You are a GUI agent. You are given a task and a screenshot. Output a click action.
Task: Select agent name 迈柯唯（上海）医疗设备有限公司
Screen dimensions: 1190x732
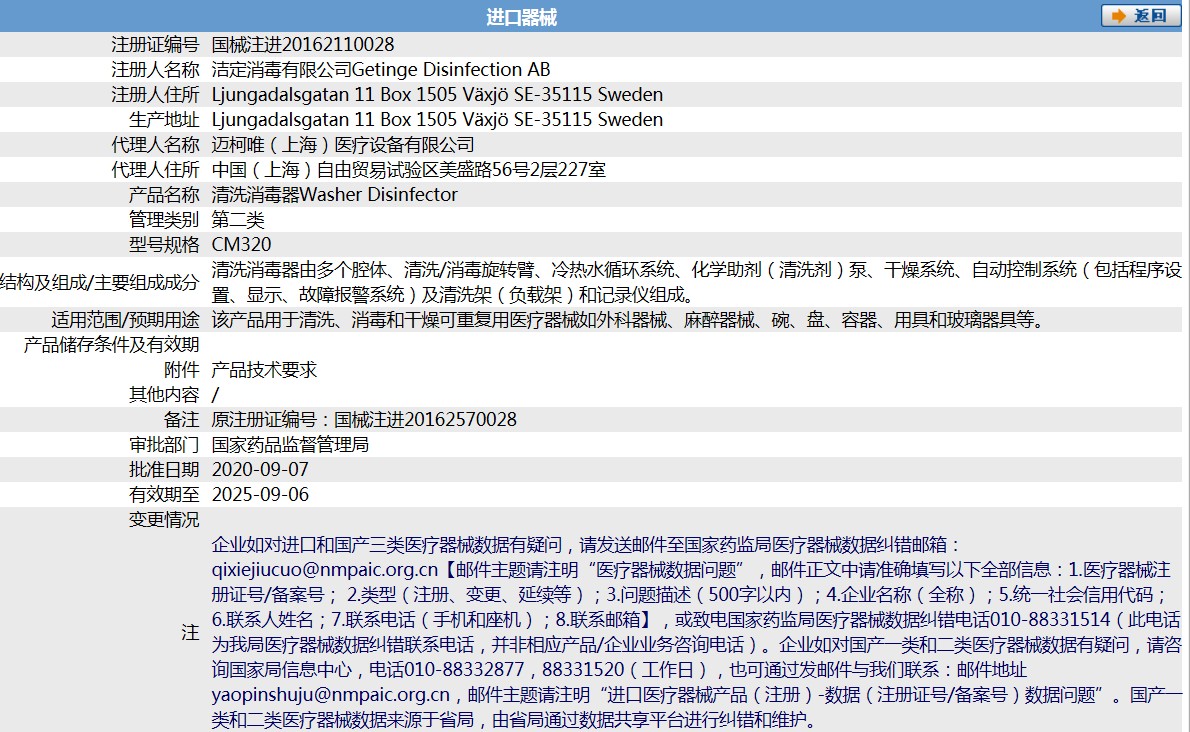tap(343, 145)
